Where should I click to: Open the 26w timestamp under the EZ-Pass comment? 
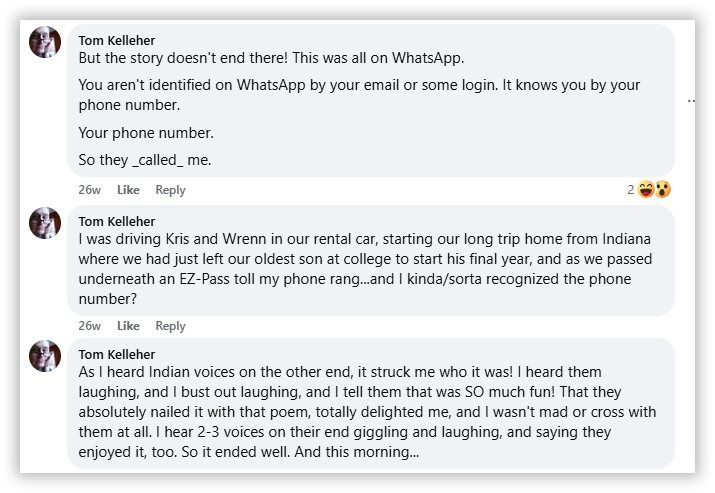click(x=89, y=326)
